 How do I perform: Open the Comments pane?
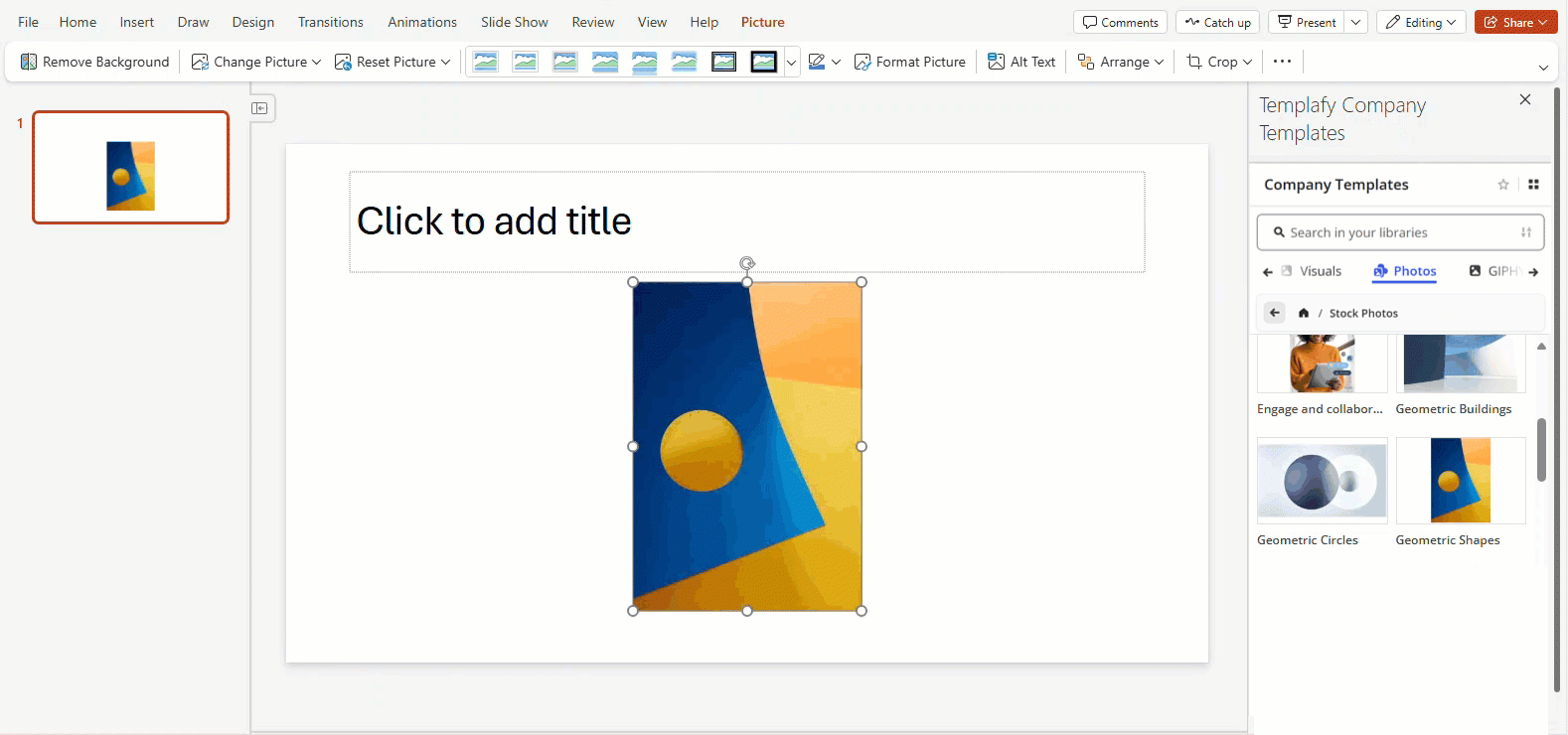pyautogui.click(x=1121, y=22)
